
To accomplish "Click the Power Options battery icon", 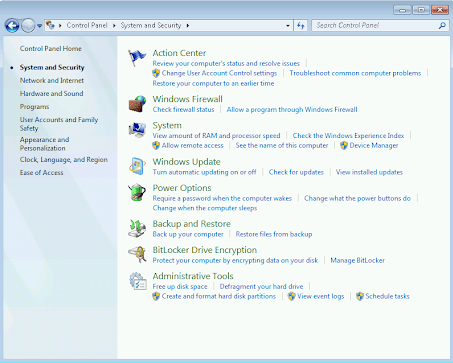I will [x=137, y=192].
